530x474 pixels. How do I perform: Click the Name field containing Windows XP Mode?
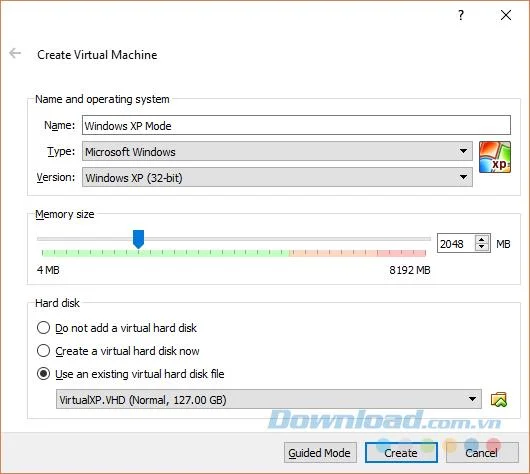click(x=296, y=125)
